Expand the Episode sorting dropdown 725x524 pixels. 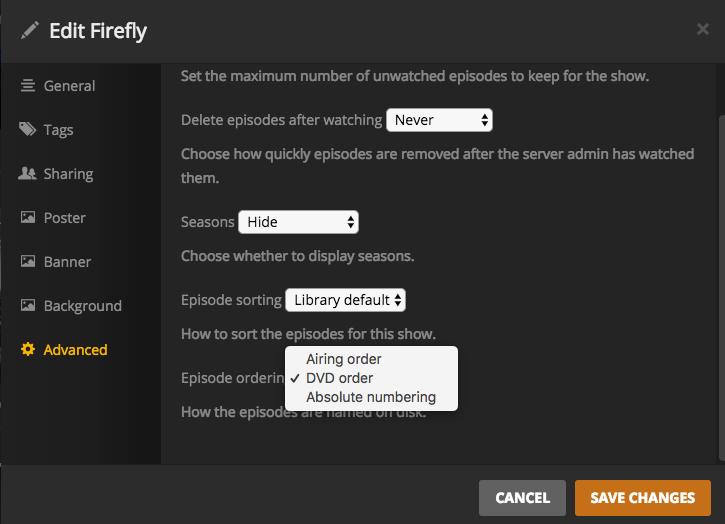pos(345,300)
